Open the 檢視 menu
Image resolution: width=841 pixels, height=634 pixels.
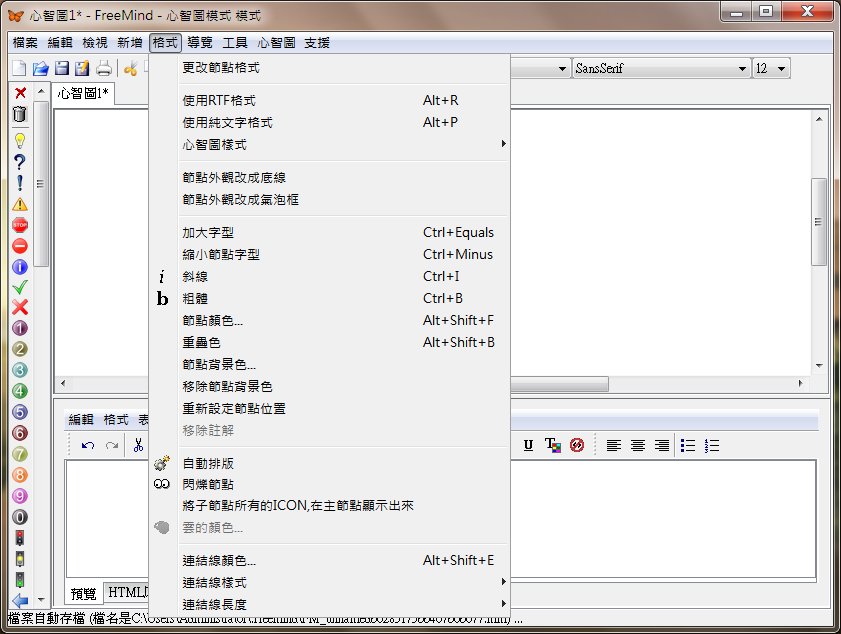point(95,43)
